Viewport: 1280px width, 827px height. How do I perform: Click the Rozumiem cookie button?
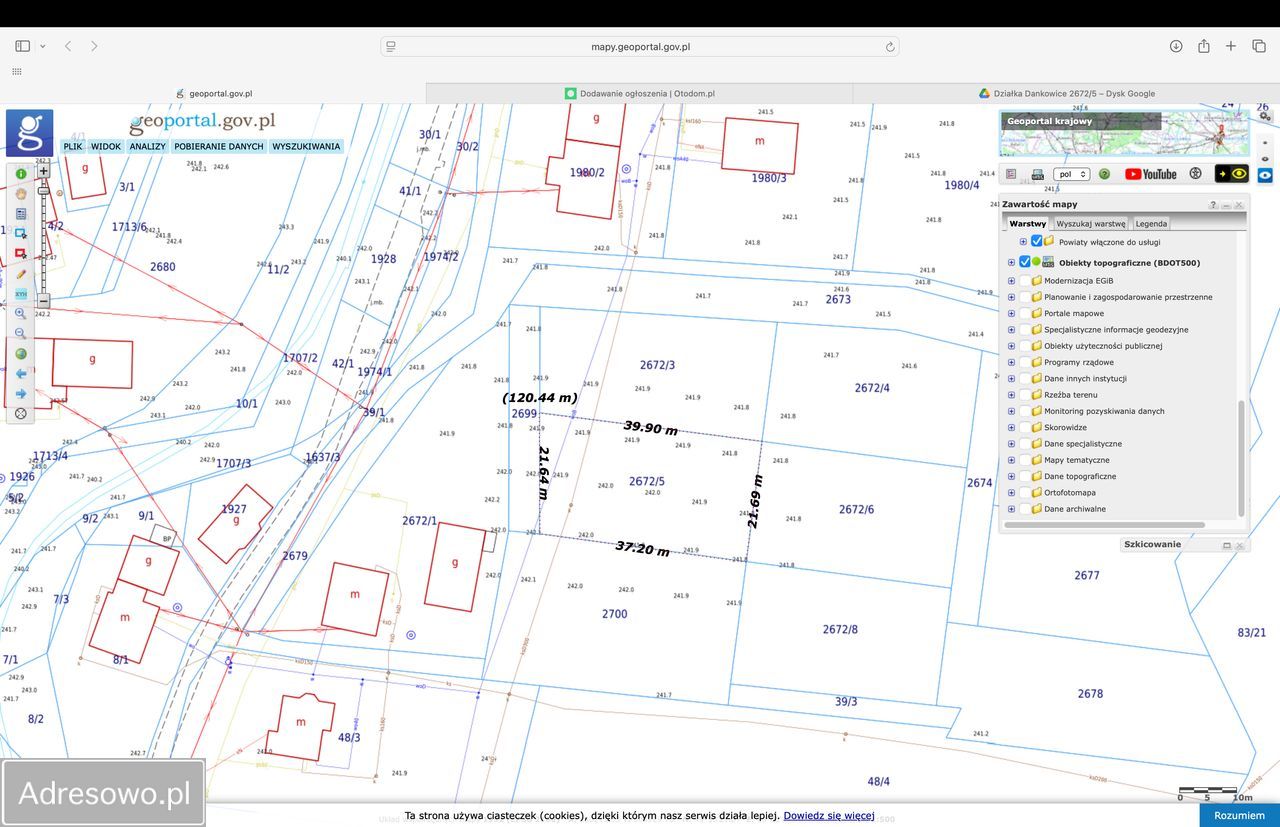point(1239,815)
